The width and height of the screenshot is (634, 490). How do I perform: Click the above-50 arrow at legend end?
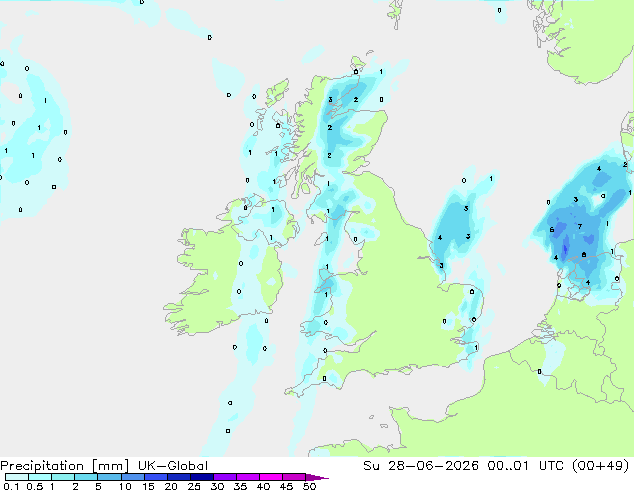pyautogui.click(x=317, y=477)
